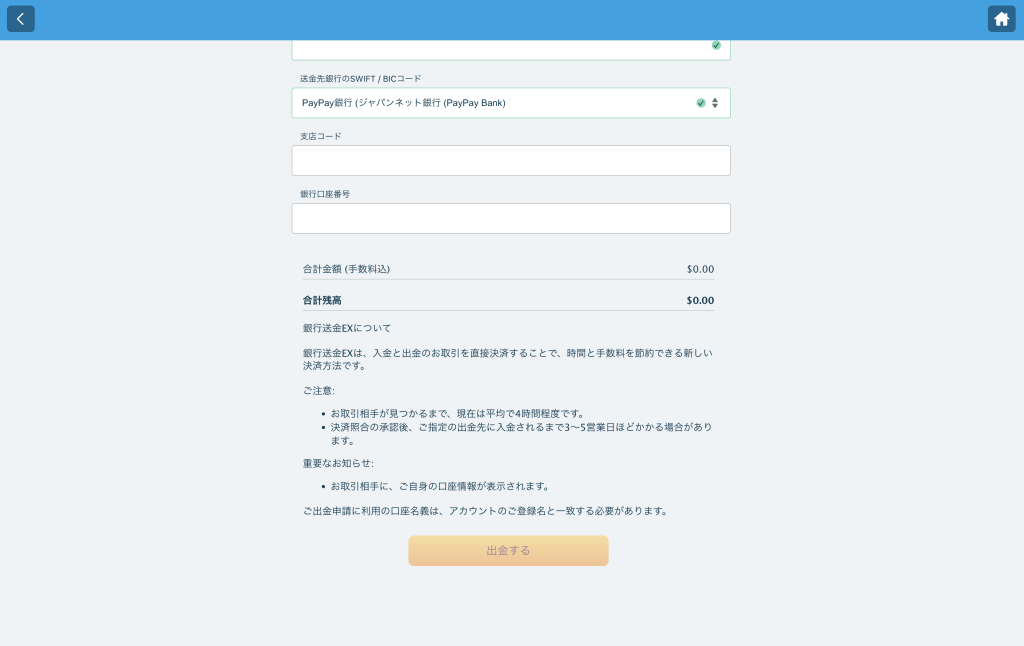This screenshot has height=646, width=1024.
Task: Click the 重要なお知らせ: heading text
Action: tap(338, 463)
